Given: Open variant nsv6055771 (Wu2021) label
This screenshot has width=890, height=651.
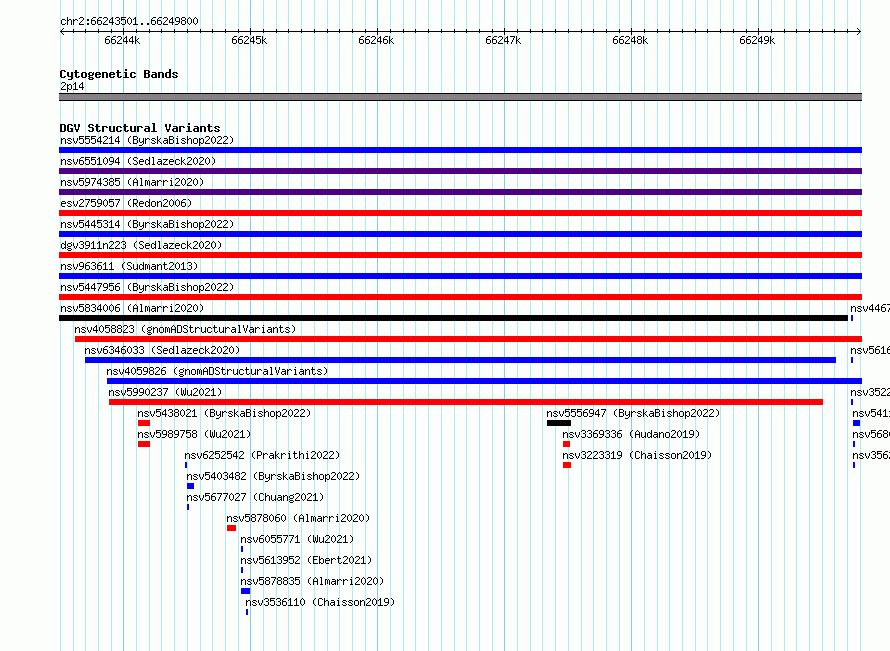Looking at the screenshot, I should pyautogui.click(x=297, y=539).
